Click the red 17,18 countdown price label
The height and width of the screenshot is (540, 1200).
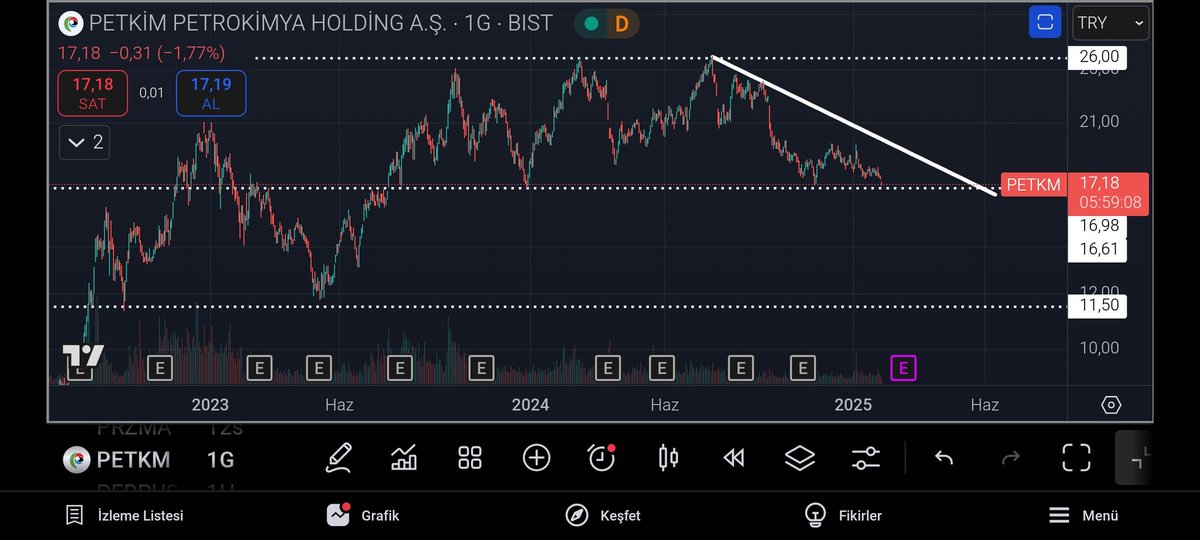click(1108, 193)
